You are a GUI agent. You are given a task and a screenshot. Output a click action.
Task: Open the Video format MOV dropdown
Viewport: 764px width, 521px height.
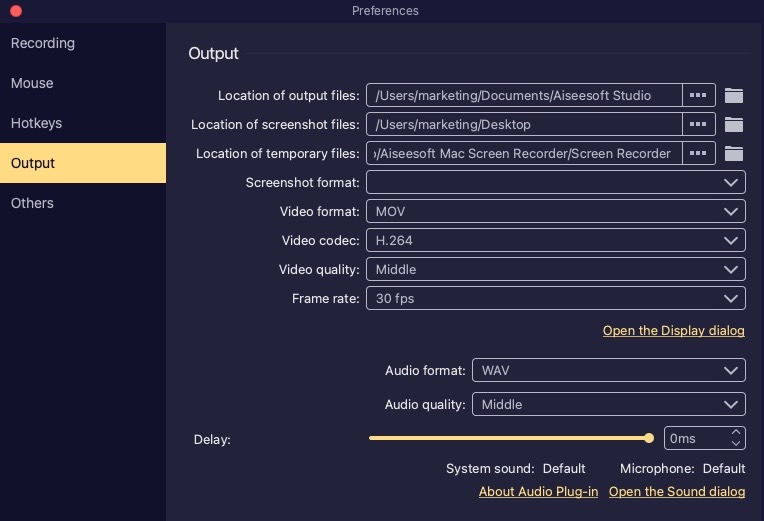(555, 212)
